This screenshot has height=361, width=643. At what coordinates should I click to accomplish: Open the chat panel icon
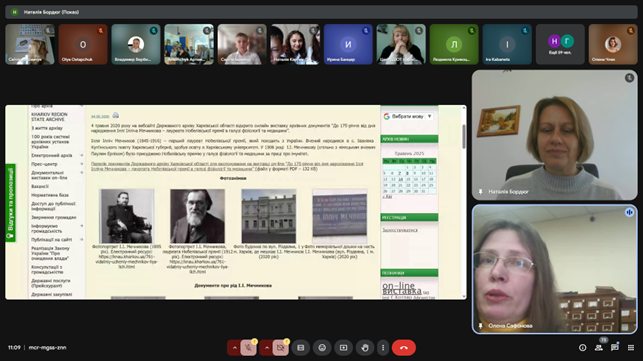(614, 348)
